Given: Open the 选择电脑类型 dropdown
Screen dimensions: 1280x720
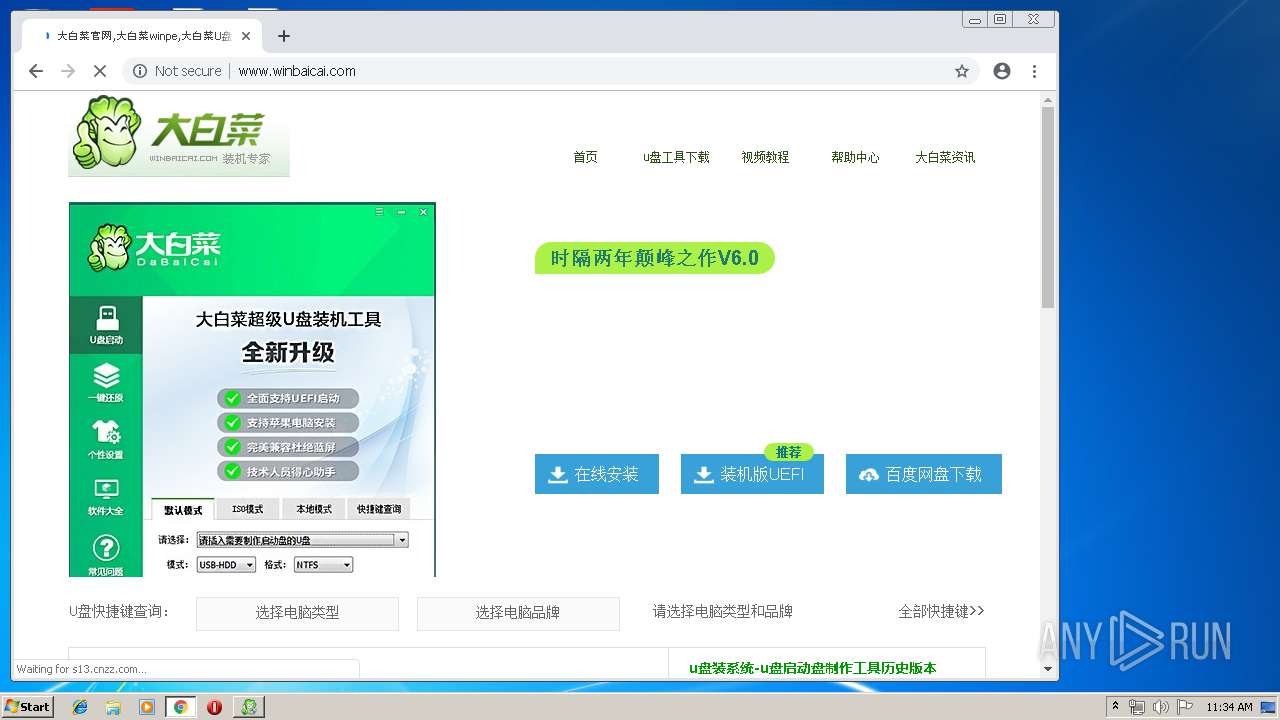Looking at the screenshot, I should (x=297, y=613).
